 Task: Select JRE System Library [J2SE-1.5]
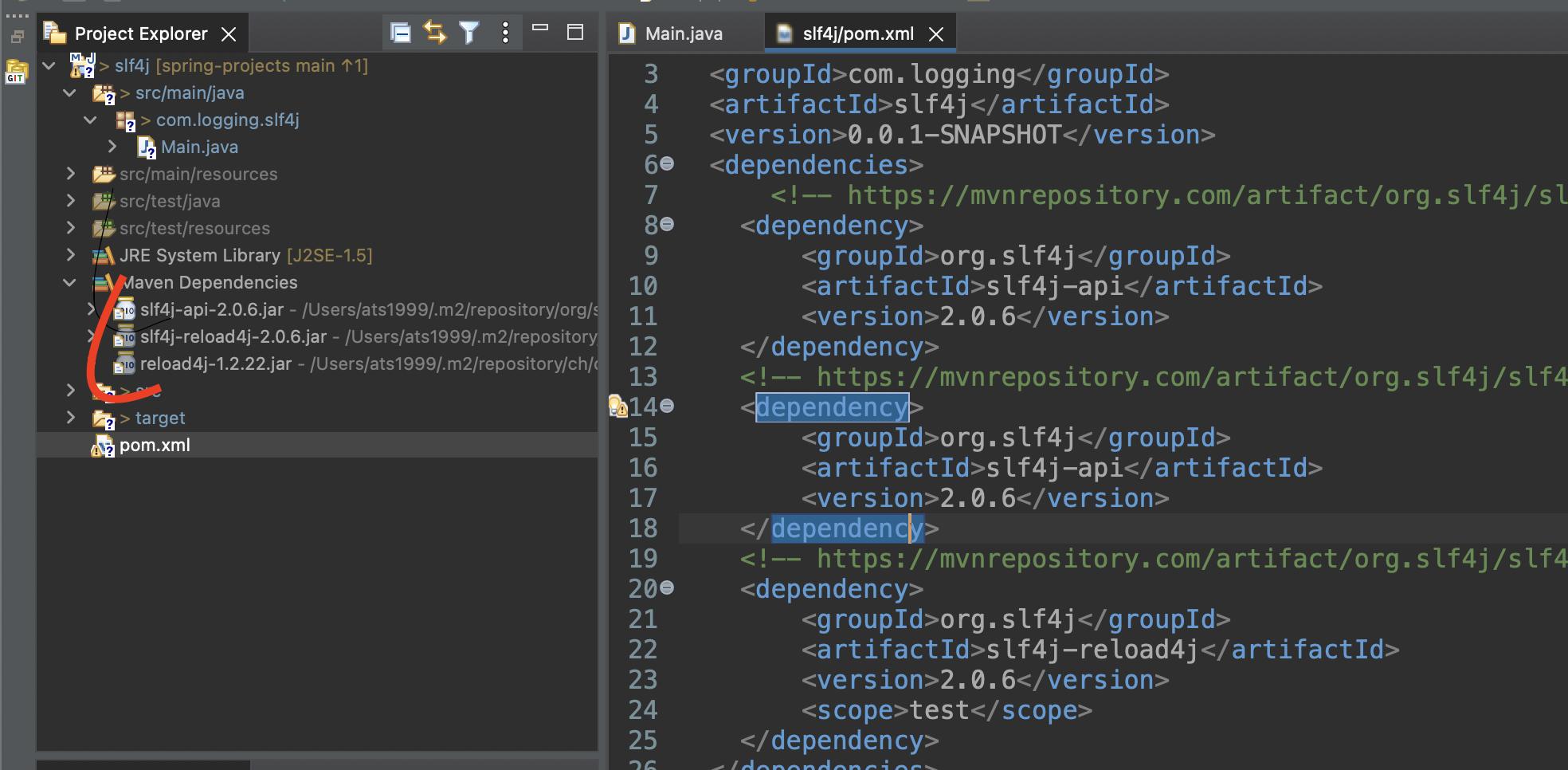click(x=246, y=256)
